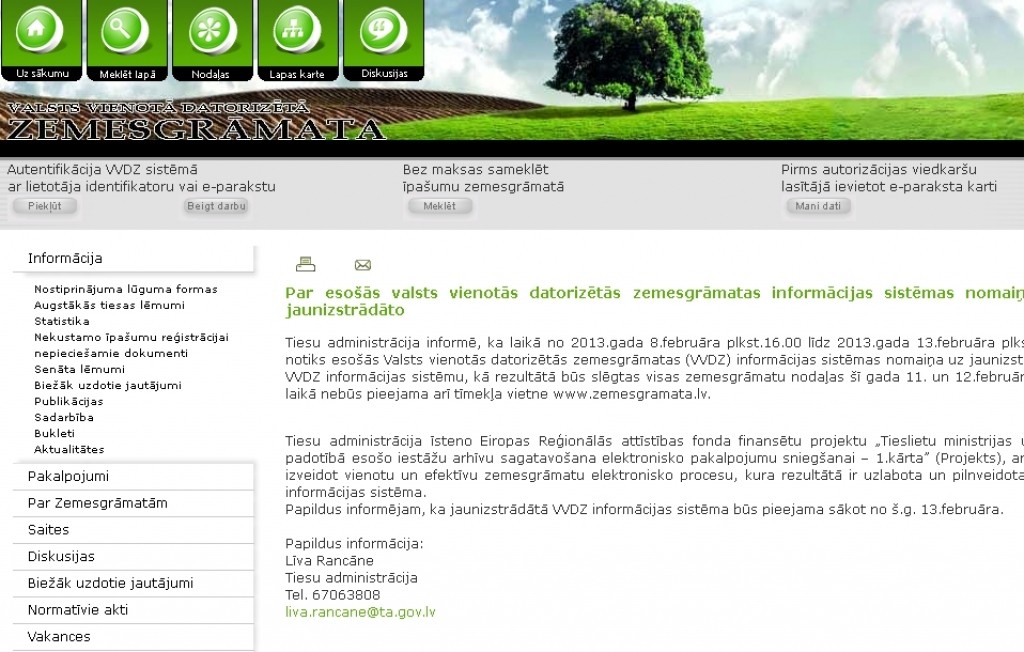Click the Zemesgrāmata logo banner
The height and width of the screenshot is (652, 1024).
click(x=196, y=123)
